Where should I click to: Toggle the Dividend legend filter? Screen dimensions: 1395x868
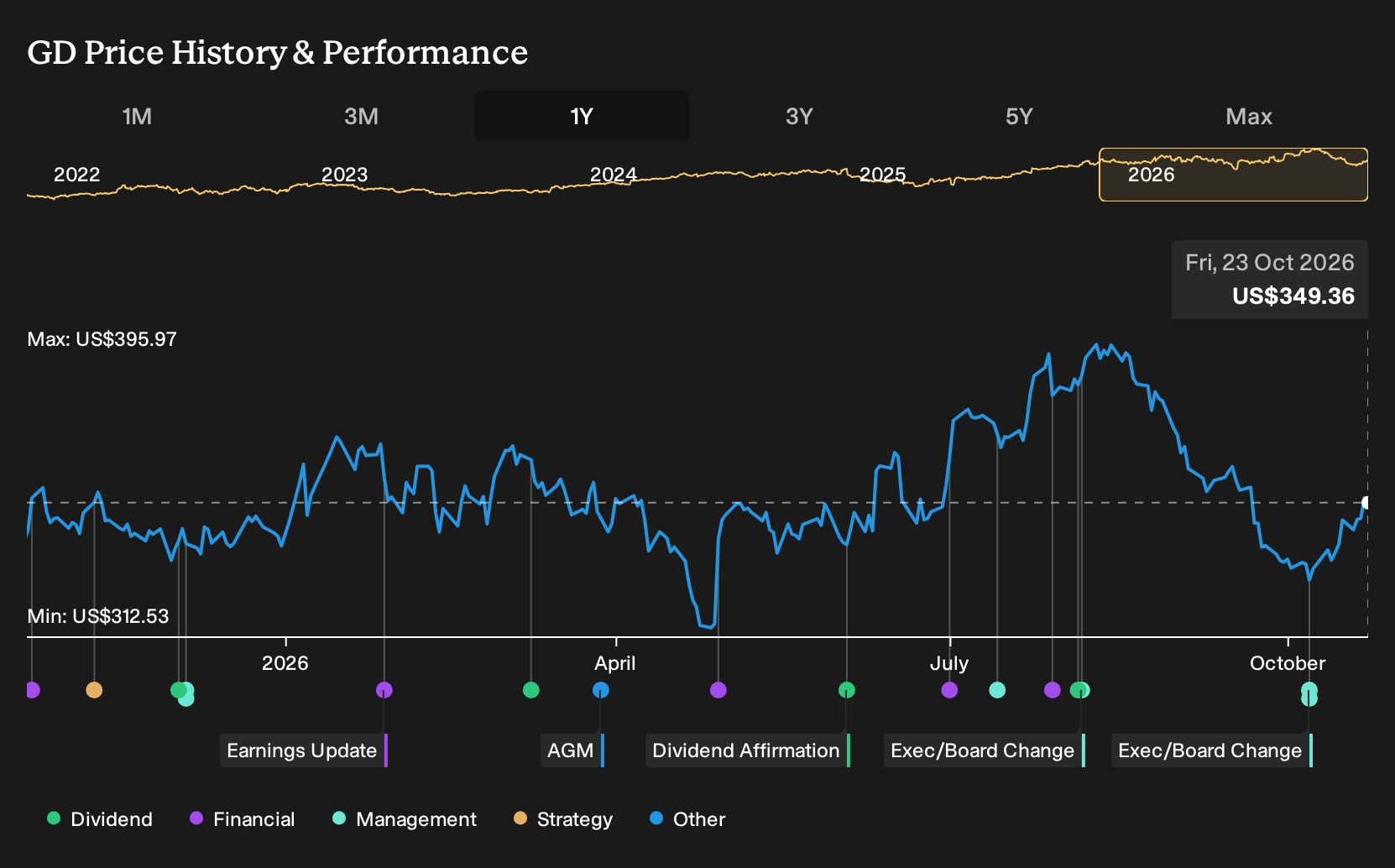(100, 819)
